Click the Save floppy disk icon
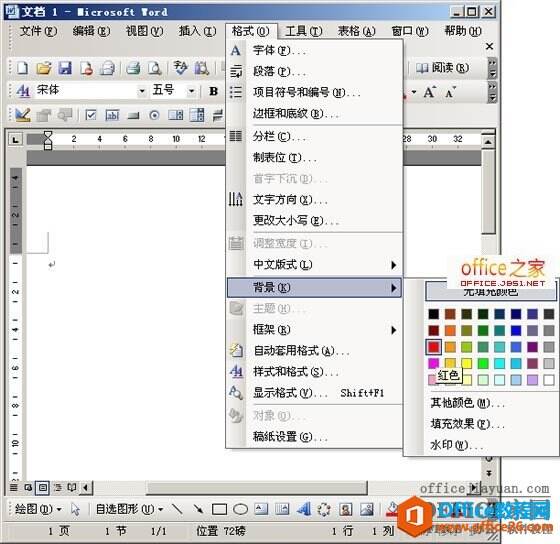Screen dimensions: 560x544 pyautogui.click(x=65, y=68)
